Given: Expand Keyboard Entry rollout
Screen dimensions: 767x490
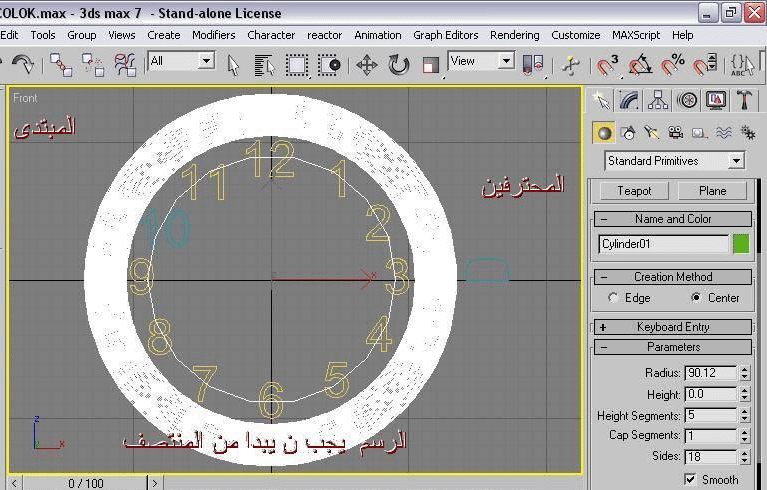Looking at the screenshot, I should click(x=673, y=327).
